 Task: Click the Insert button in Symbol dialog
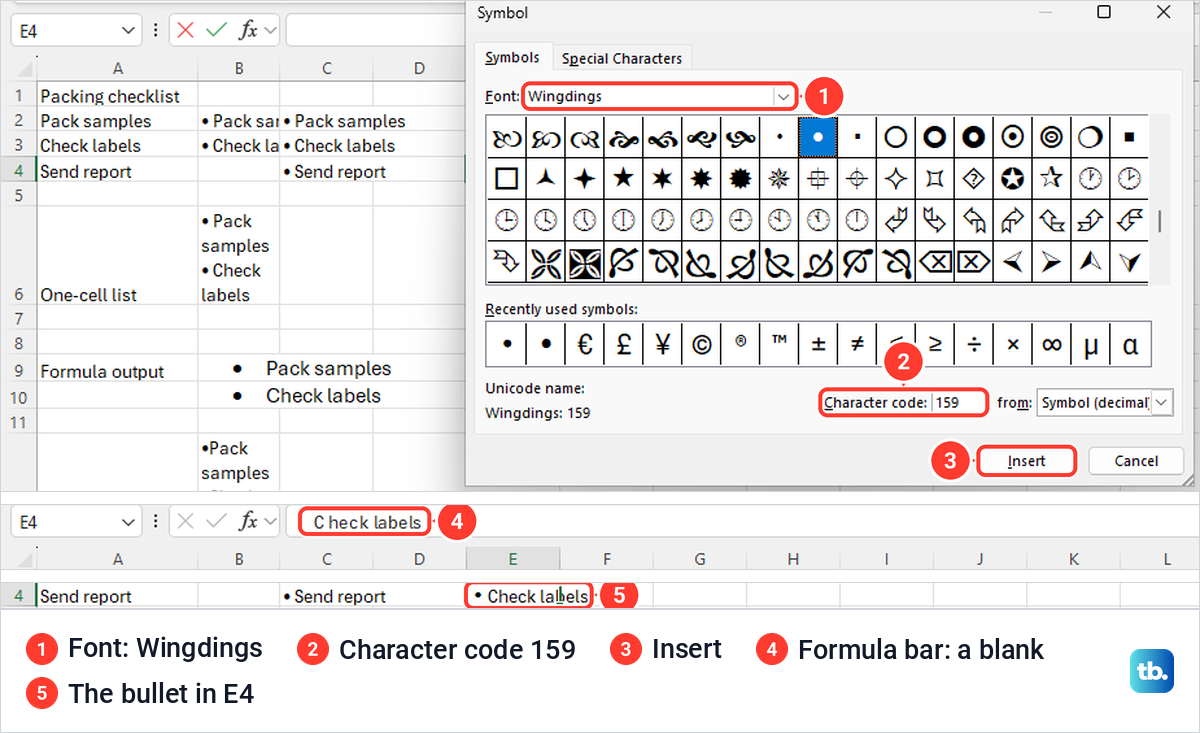(x=1026, y=461)
